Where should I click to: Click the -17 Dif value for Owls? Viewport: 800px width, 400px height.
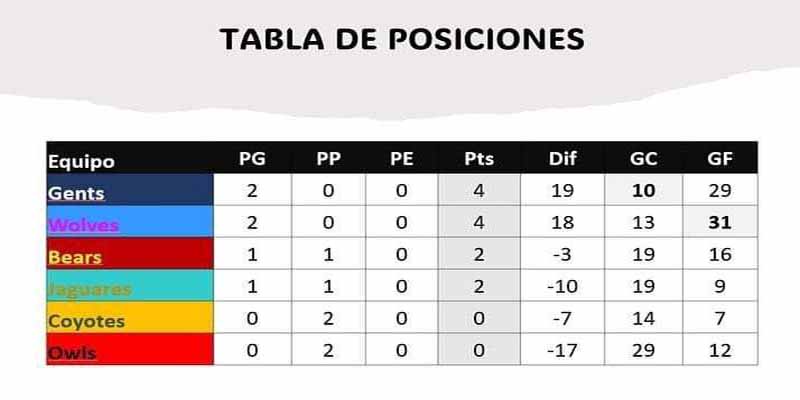point(562,349)
